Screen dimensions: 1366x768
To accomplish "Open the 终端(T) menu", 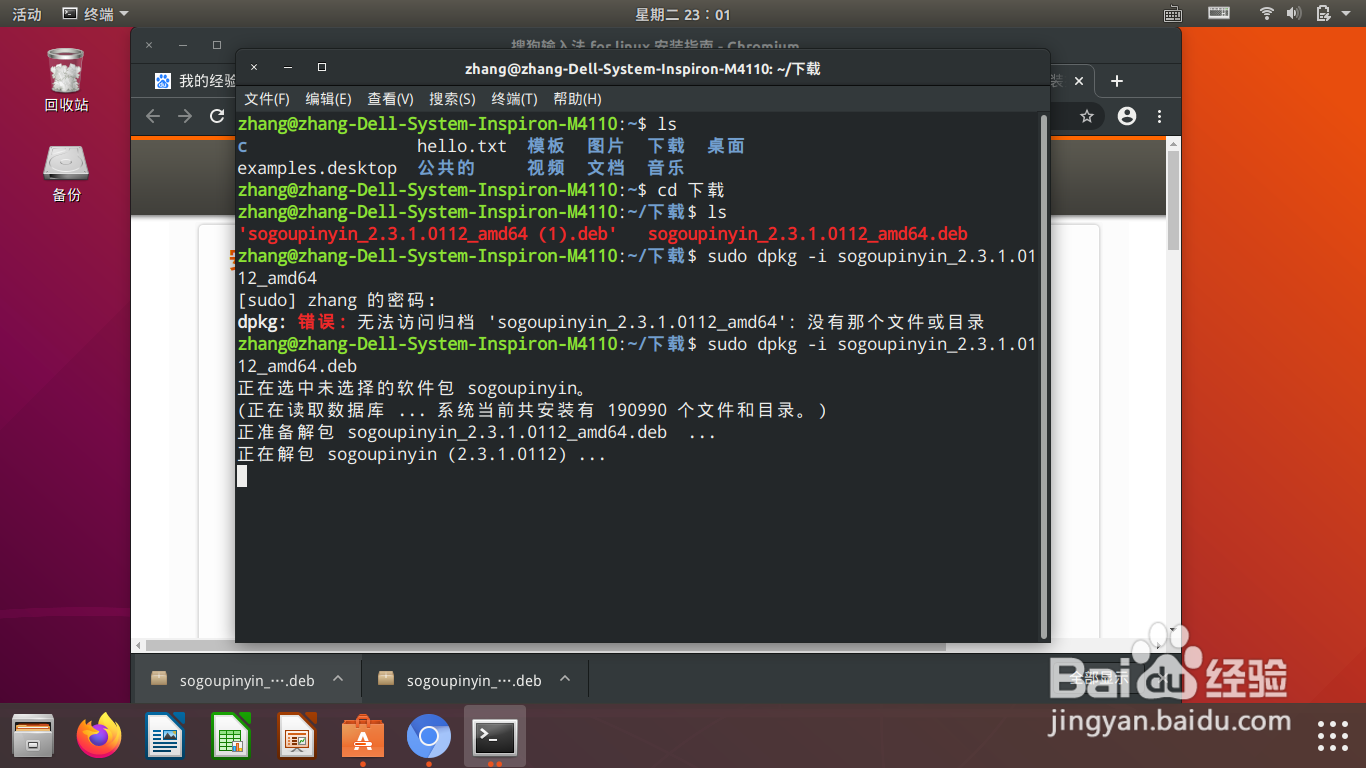I will pyautogui.click(x=516, y=99).
